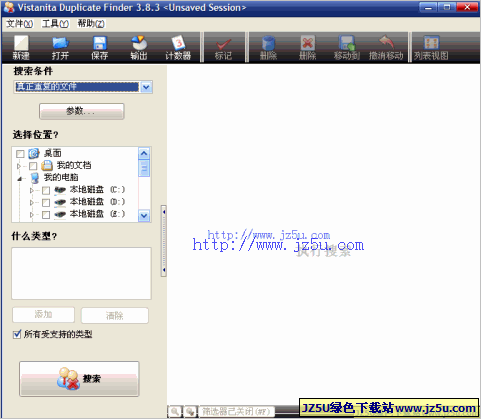
Task: Click the 添加 button
Action: coord(43,315)
